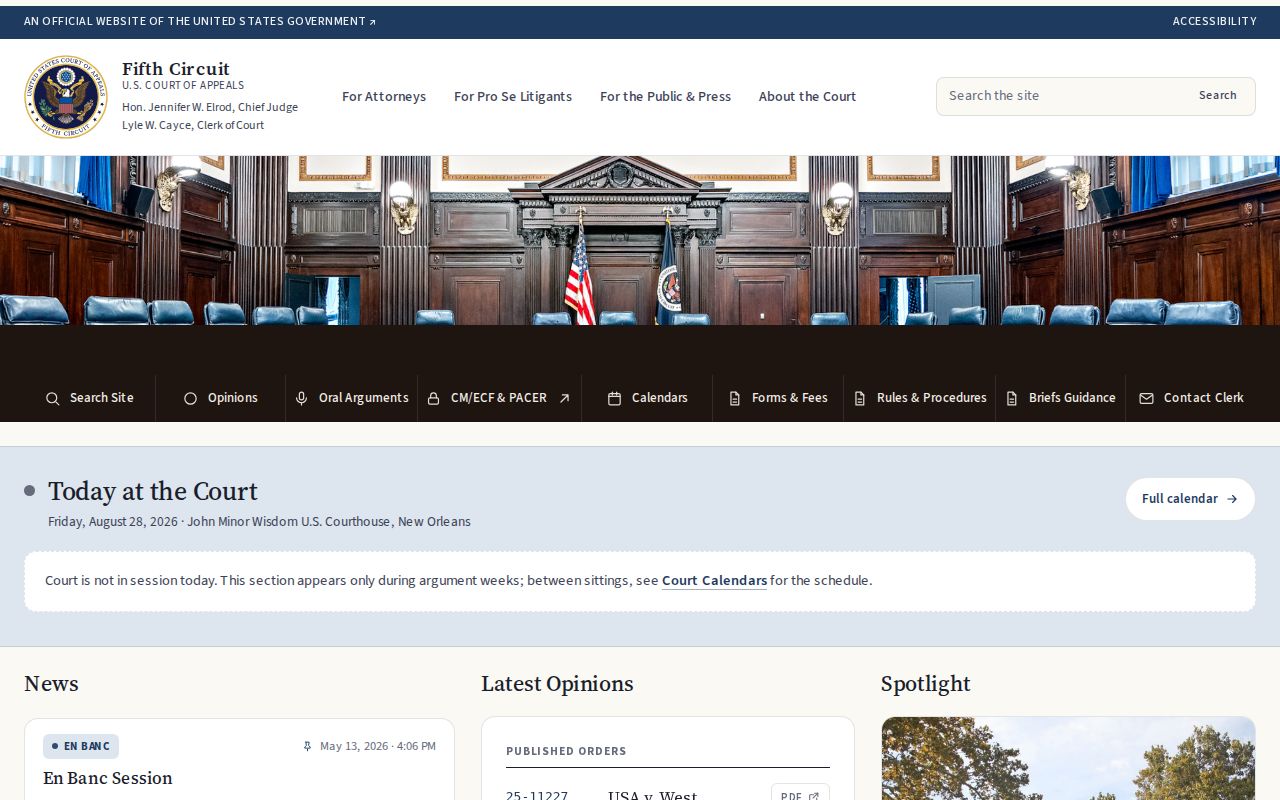
Task: Open the Accessibility link
Action: 1214,21
